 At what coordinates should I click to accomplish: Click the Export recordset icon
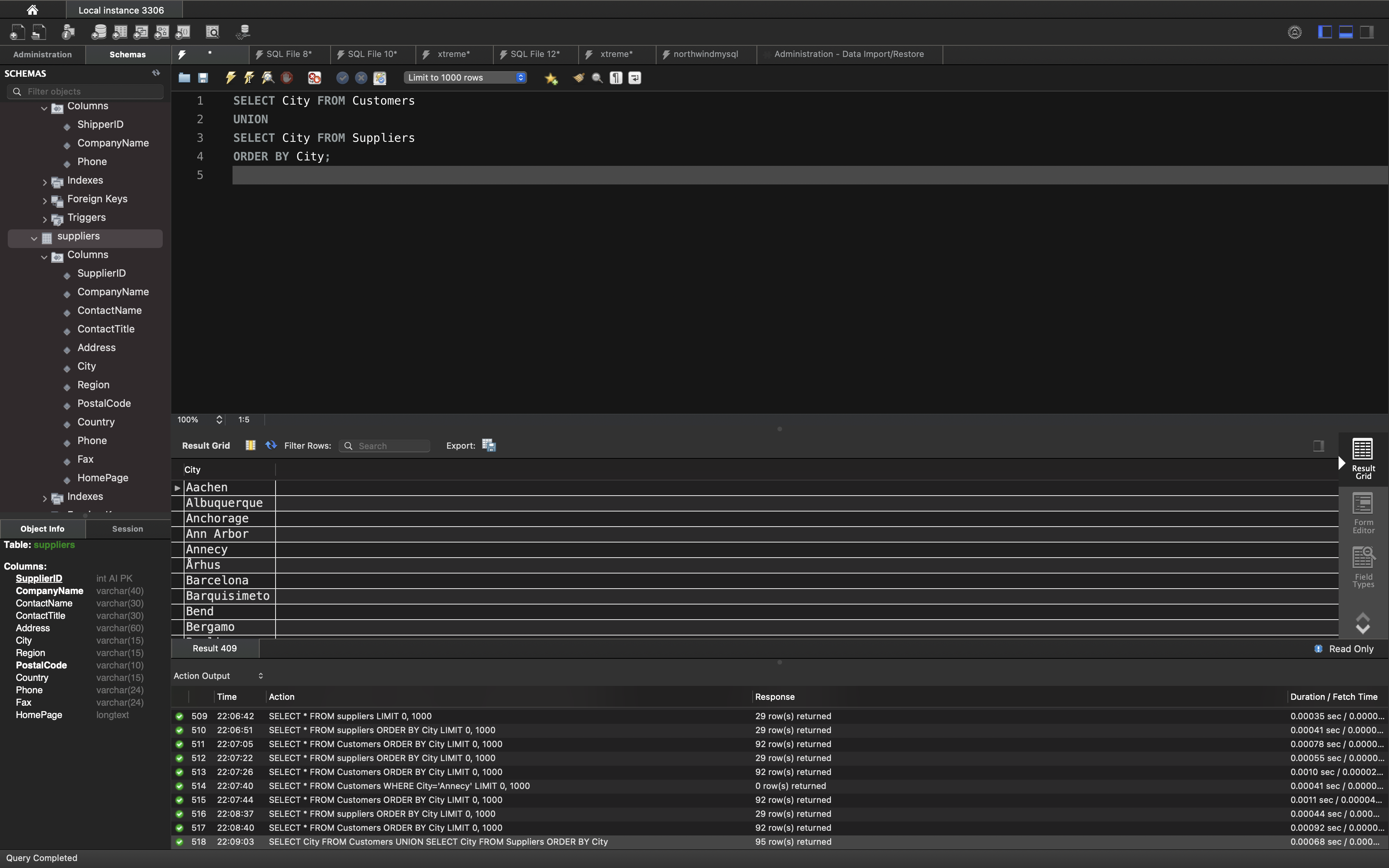488,446
